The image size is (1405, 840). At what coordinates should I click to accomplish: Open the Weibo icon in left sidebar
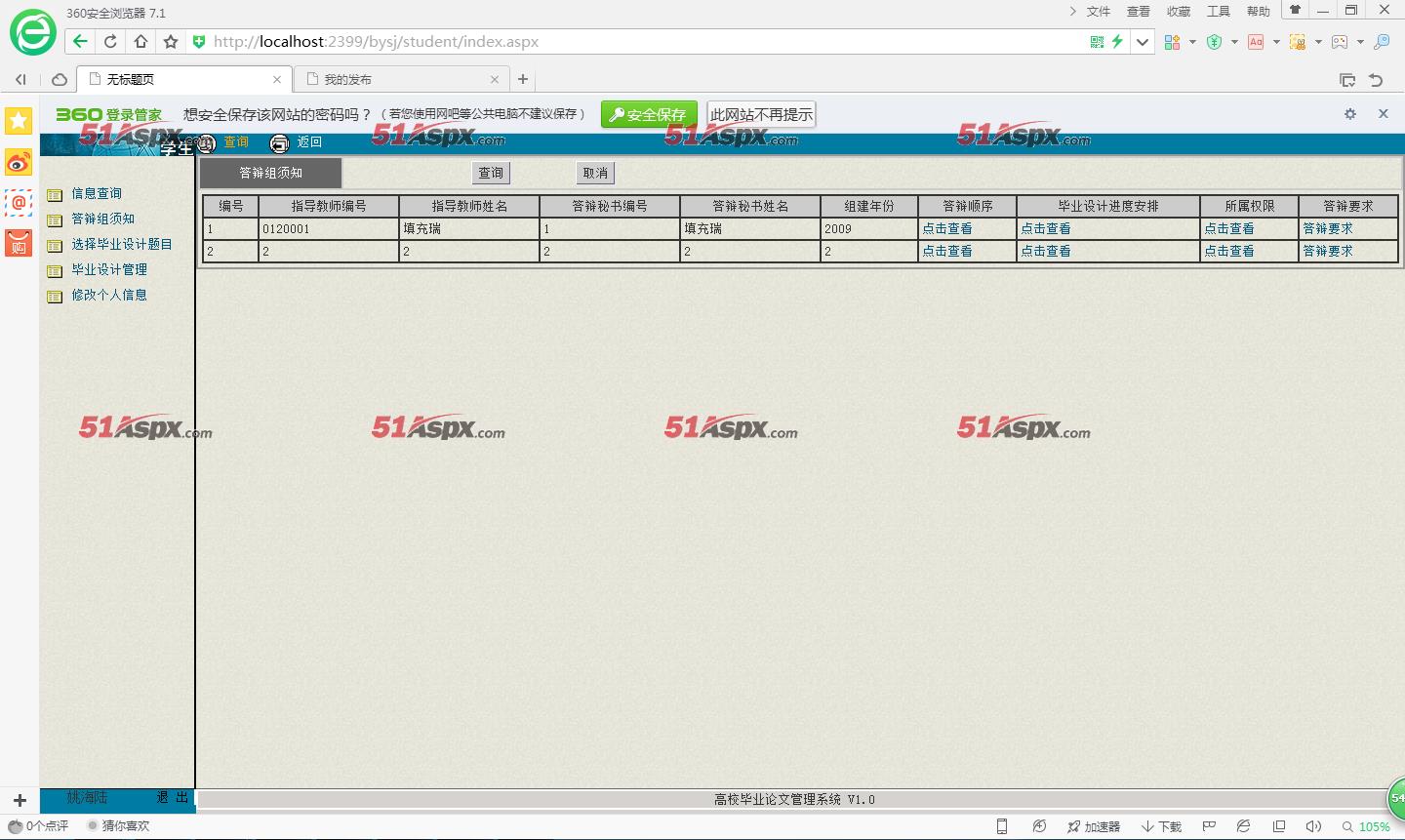coord(18,163)
